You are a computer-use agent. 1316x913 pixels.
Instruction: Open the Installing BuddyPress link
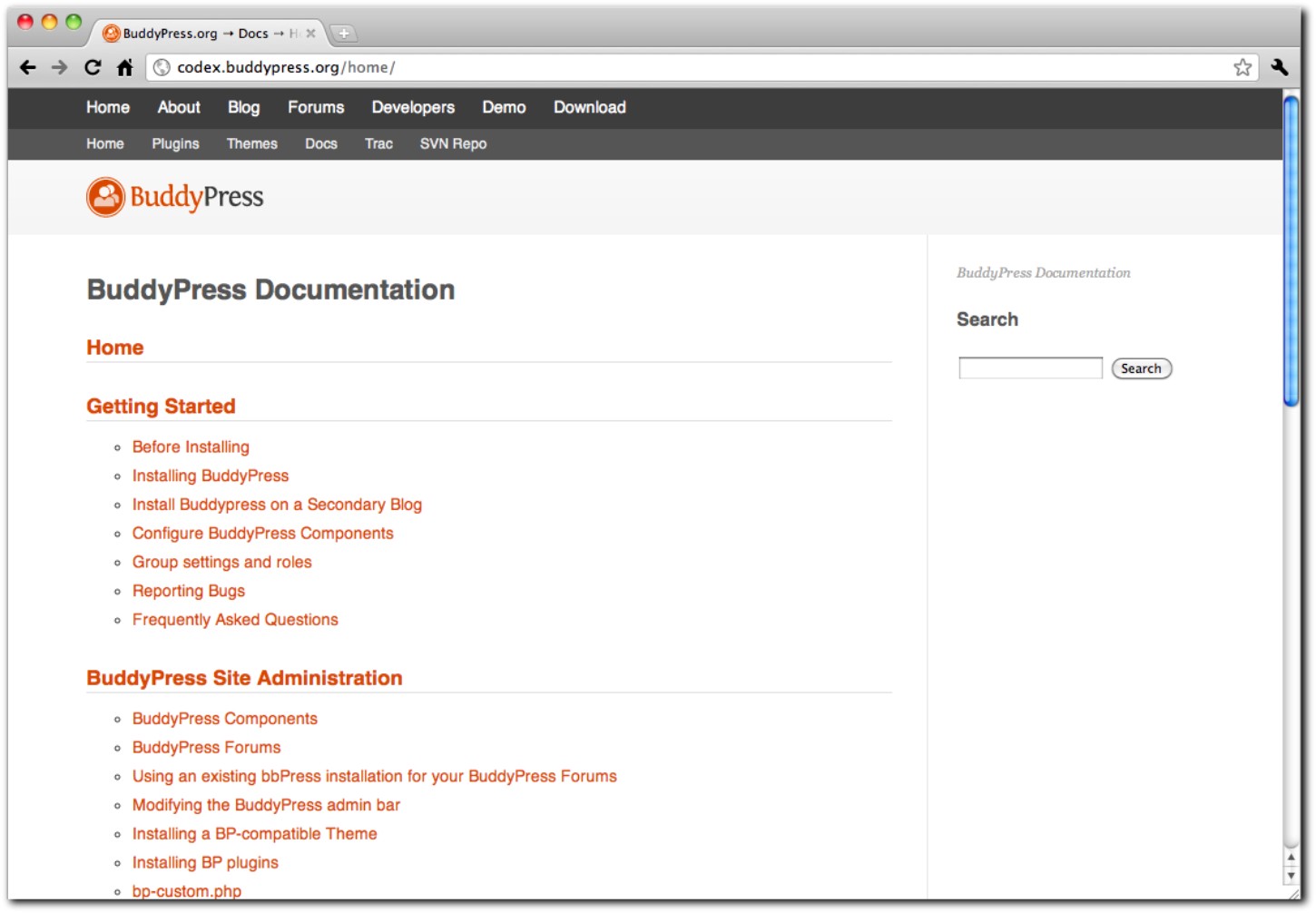point(211,476)
